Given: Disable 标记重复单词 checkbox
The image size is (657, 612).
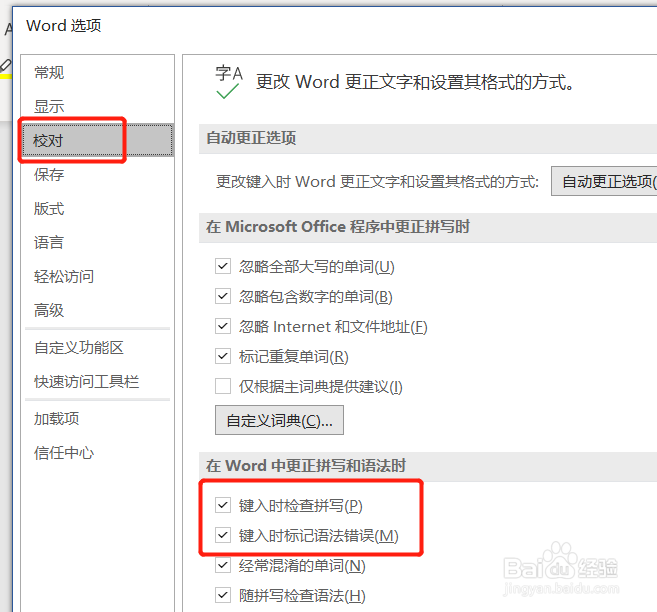Looking at the screenshot, I should click(x=222, y=356).
